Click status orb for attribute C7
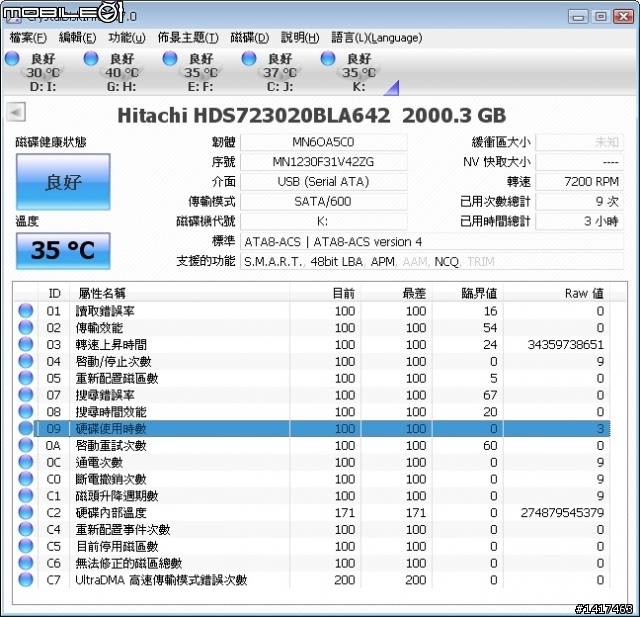This screenshot has width=640, height=617. click(26, 579)
